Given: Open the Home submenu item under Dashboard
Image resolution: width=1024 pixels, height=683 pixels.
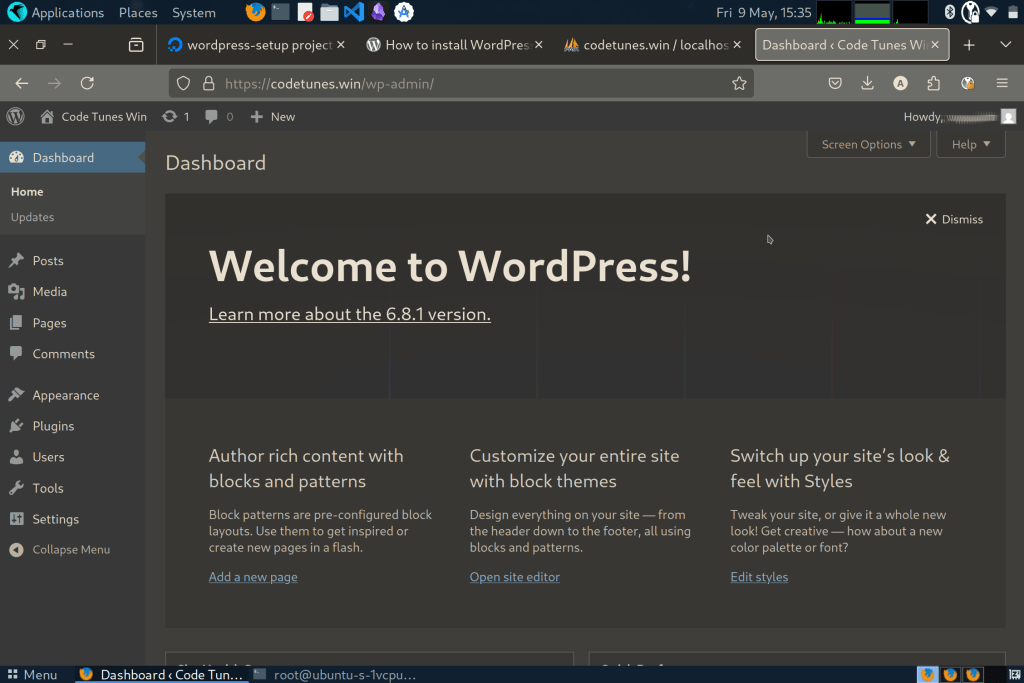Looking at the screenshot, I should click(27, 191).
